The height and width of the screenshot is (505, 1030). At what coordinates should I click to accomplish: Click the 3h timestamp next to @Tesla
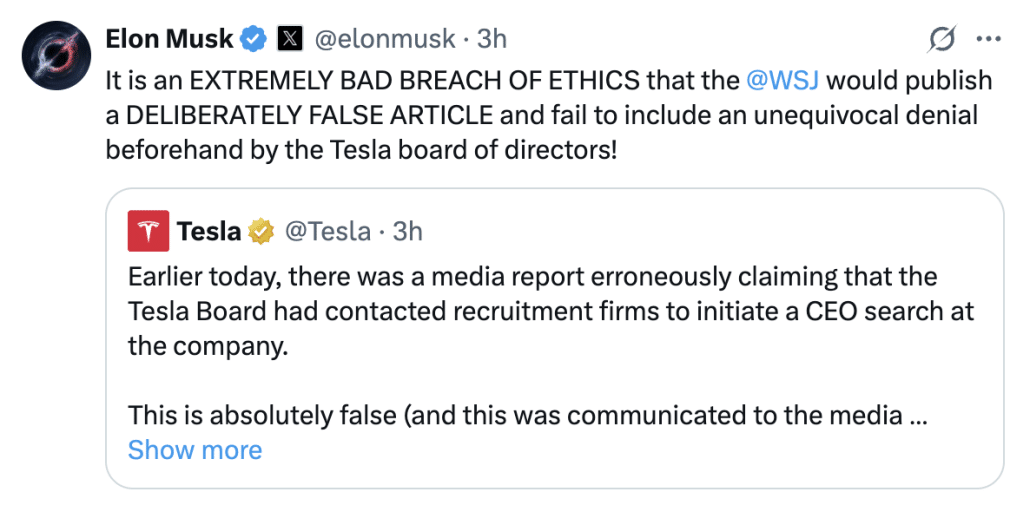click(x=407, y=231)
